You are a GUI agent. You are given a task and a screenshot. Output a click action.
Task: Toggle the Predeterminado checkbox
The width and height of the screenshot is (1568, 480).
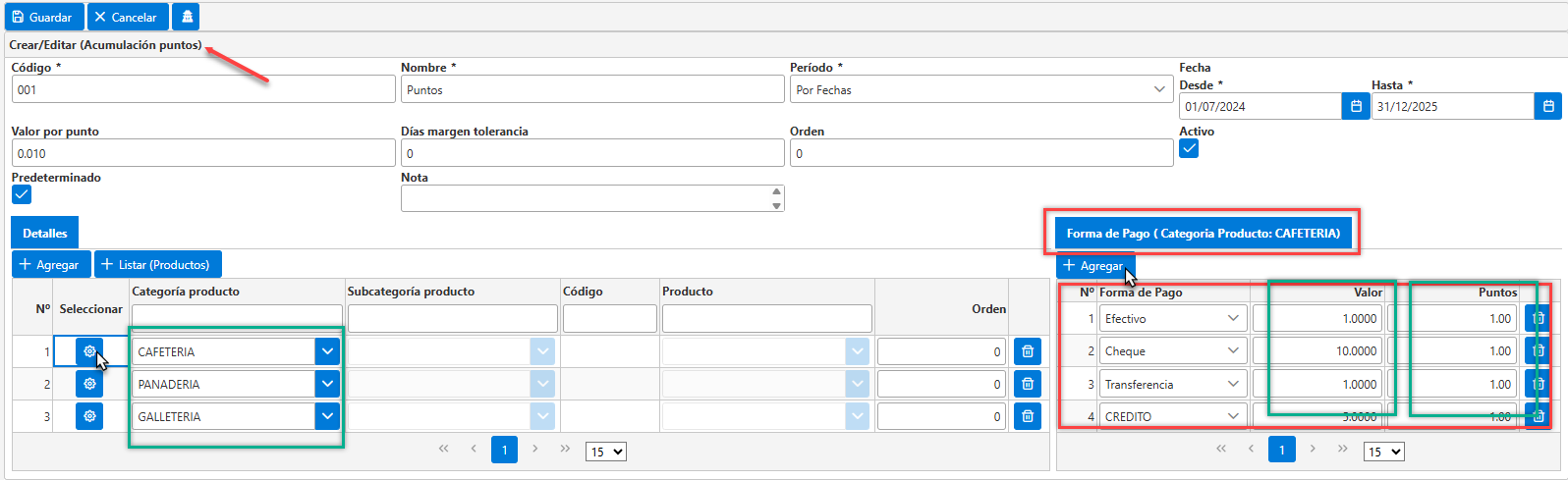[x=22, y=194]
